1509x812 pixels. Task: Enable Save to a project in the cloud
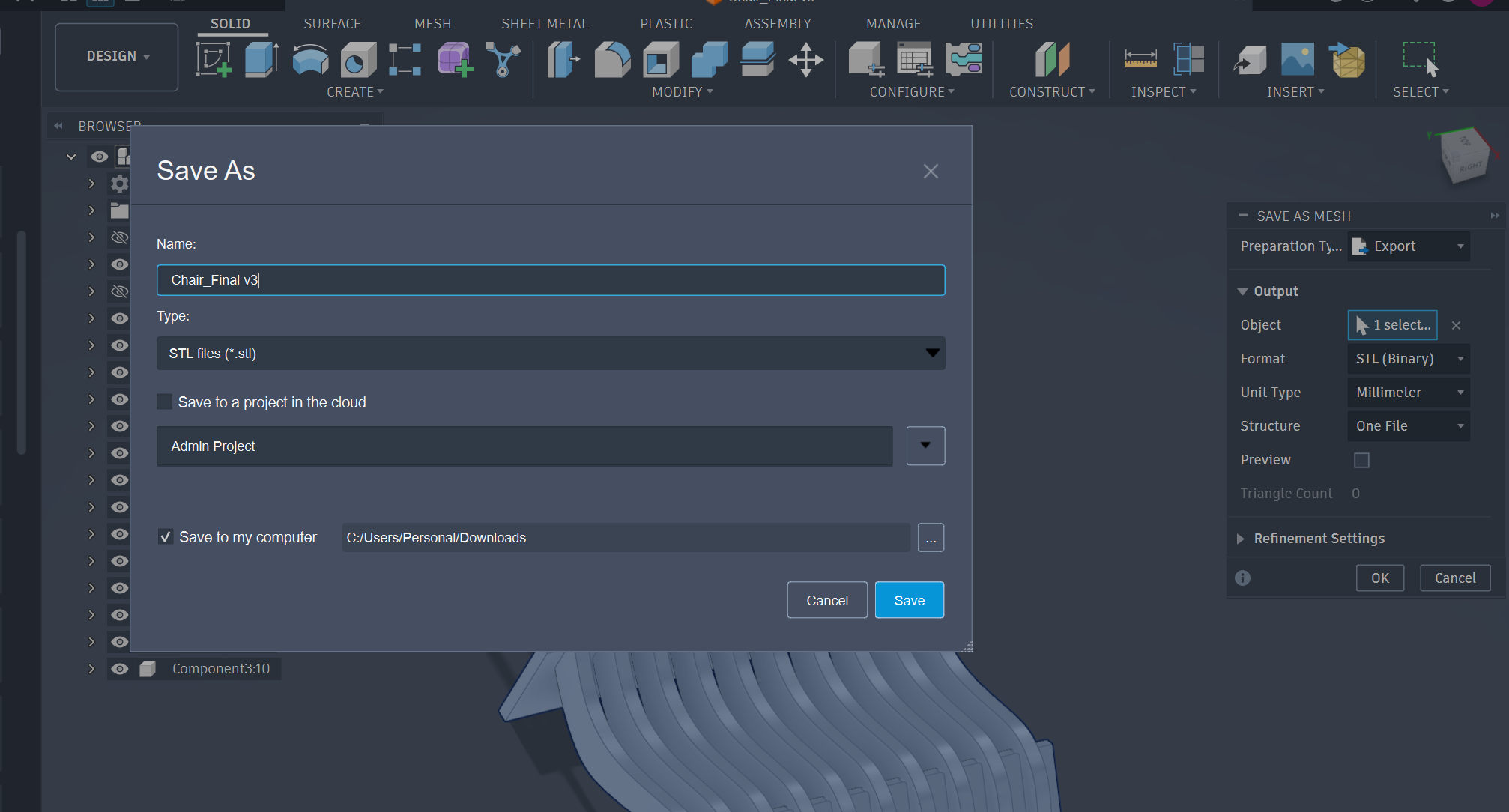(165, 402)
